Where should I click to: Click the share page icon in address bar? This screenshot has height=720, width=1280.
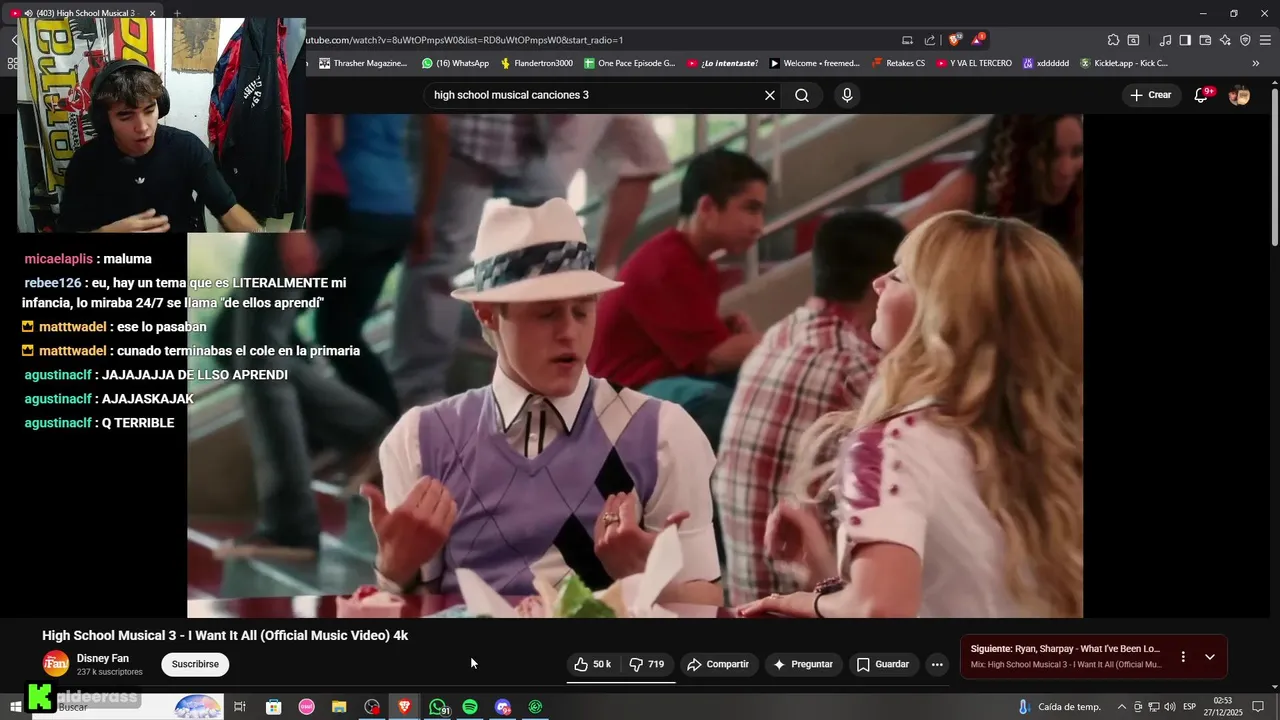(x=930, y=40)
